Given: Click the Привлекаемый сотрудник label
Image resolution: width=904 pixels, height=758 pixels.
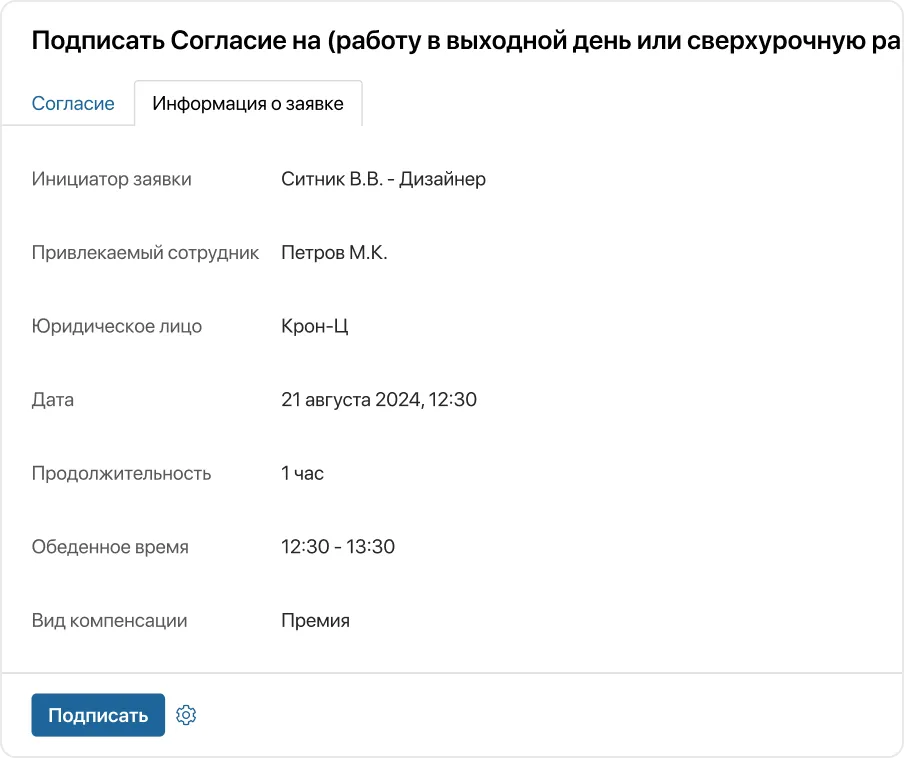Looking at the screenshot, I should pos(146,253).
